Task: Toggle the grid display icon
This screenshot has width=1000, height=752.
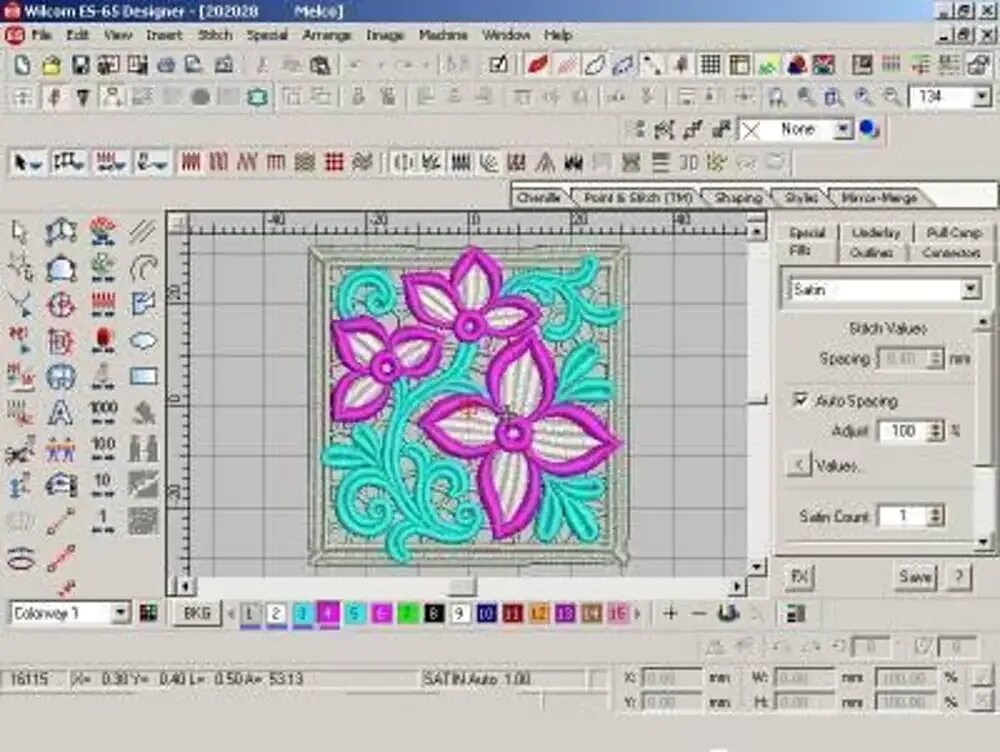Action: (x=710, y=65)
